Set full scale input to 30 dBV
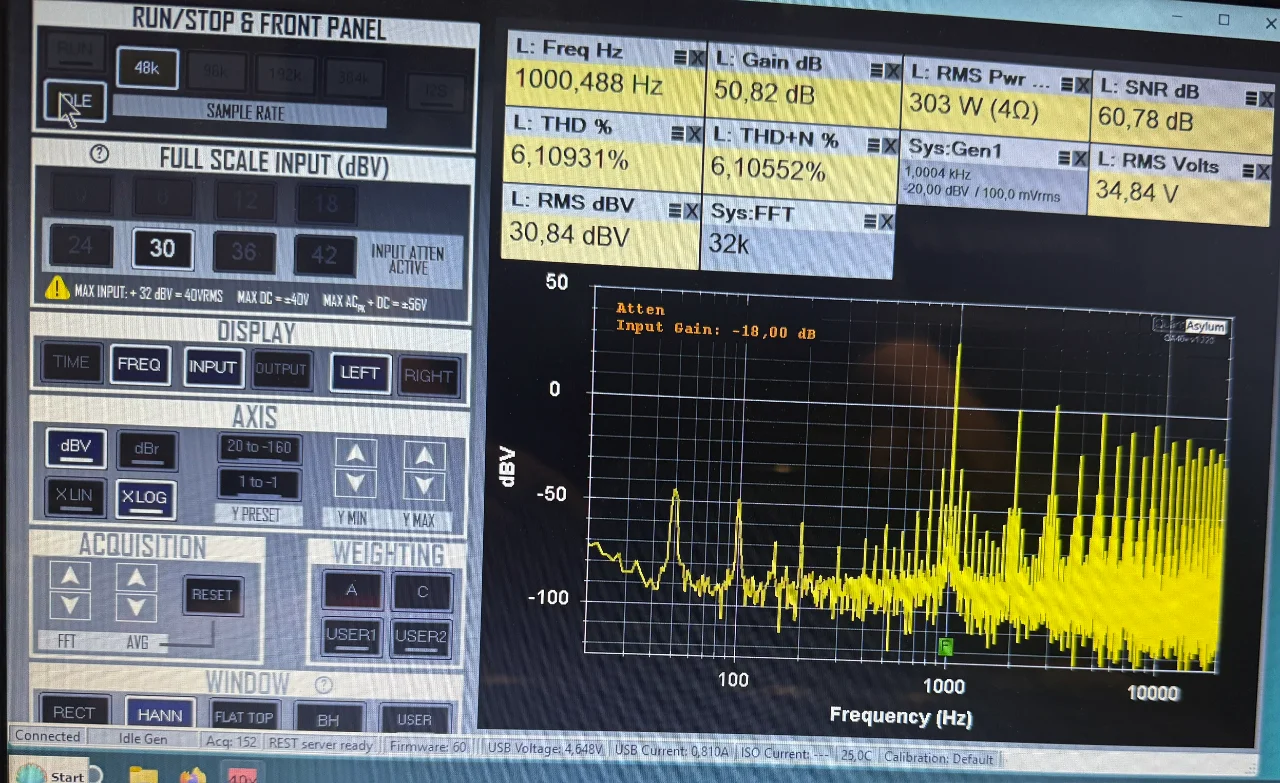Screen dimensions: 1280x783 [162, 248]
